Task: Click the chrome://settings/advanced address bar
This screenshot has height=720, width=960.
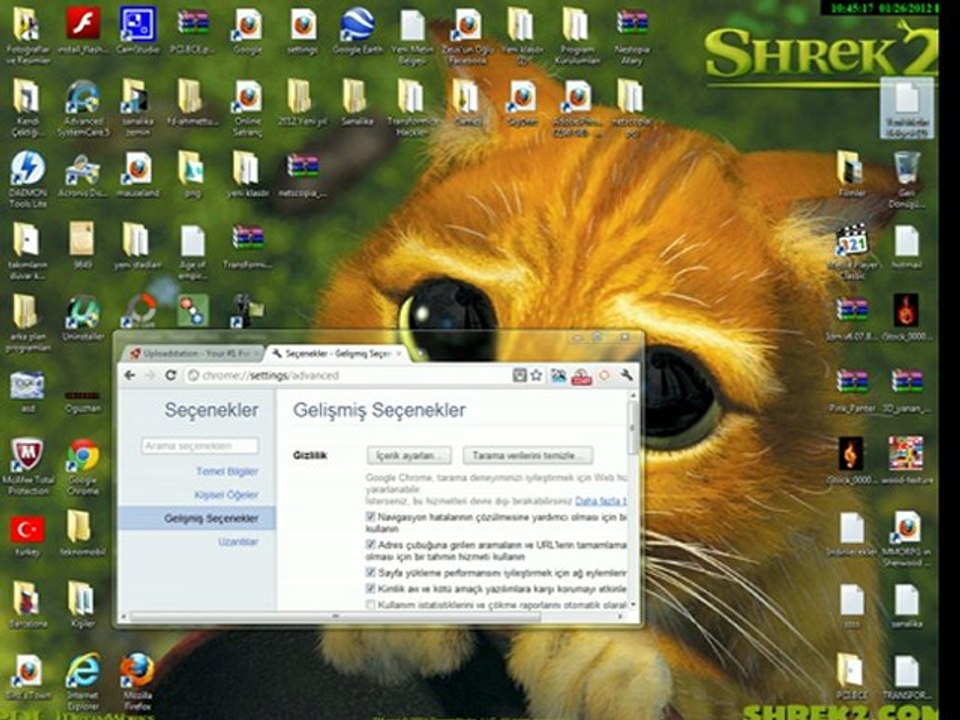Action: coord(349,375)
